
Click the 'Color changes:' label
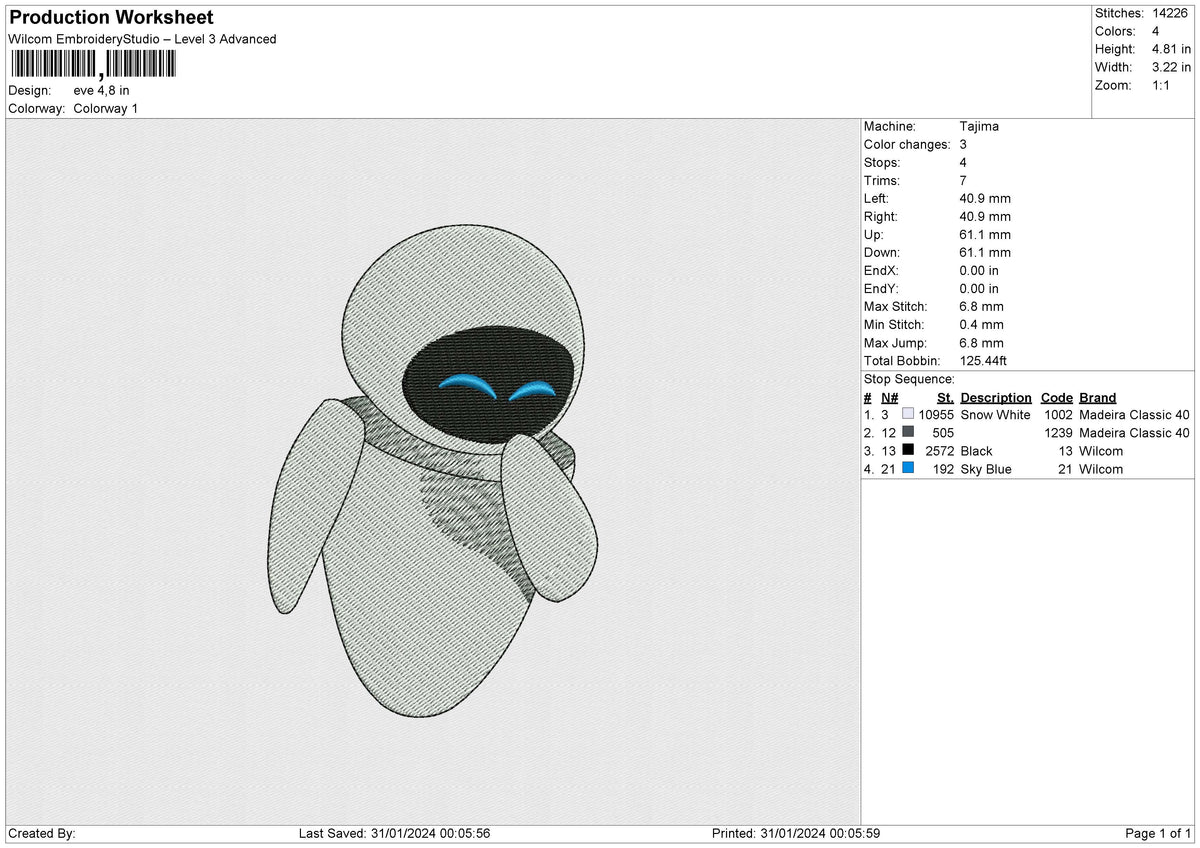tap(907, 144)
